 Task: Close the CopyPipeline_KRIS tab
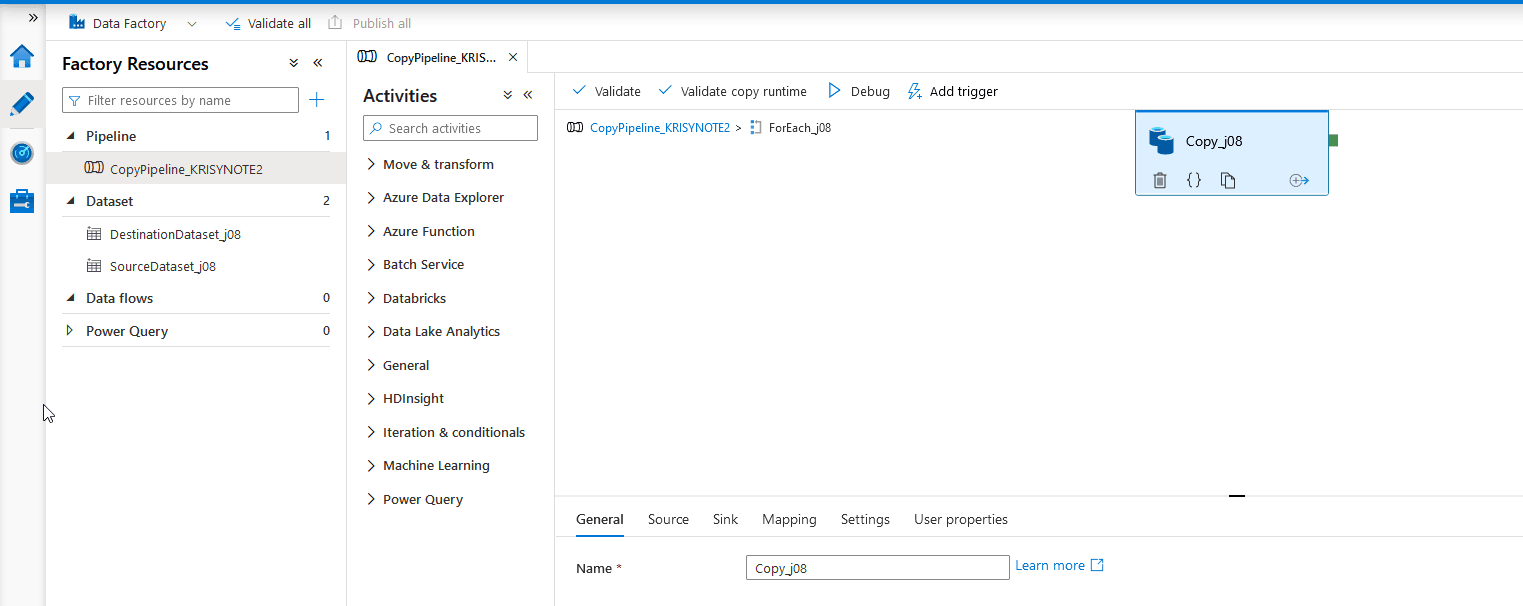point(513,57)
